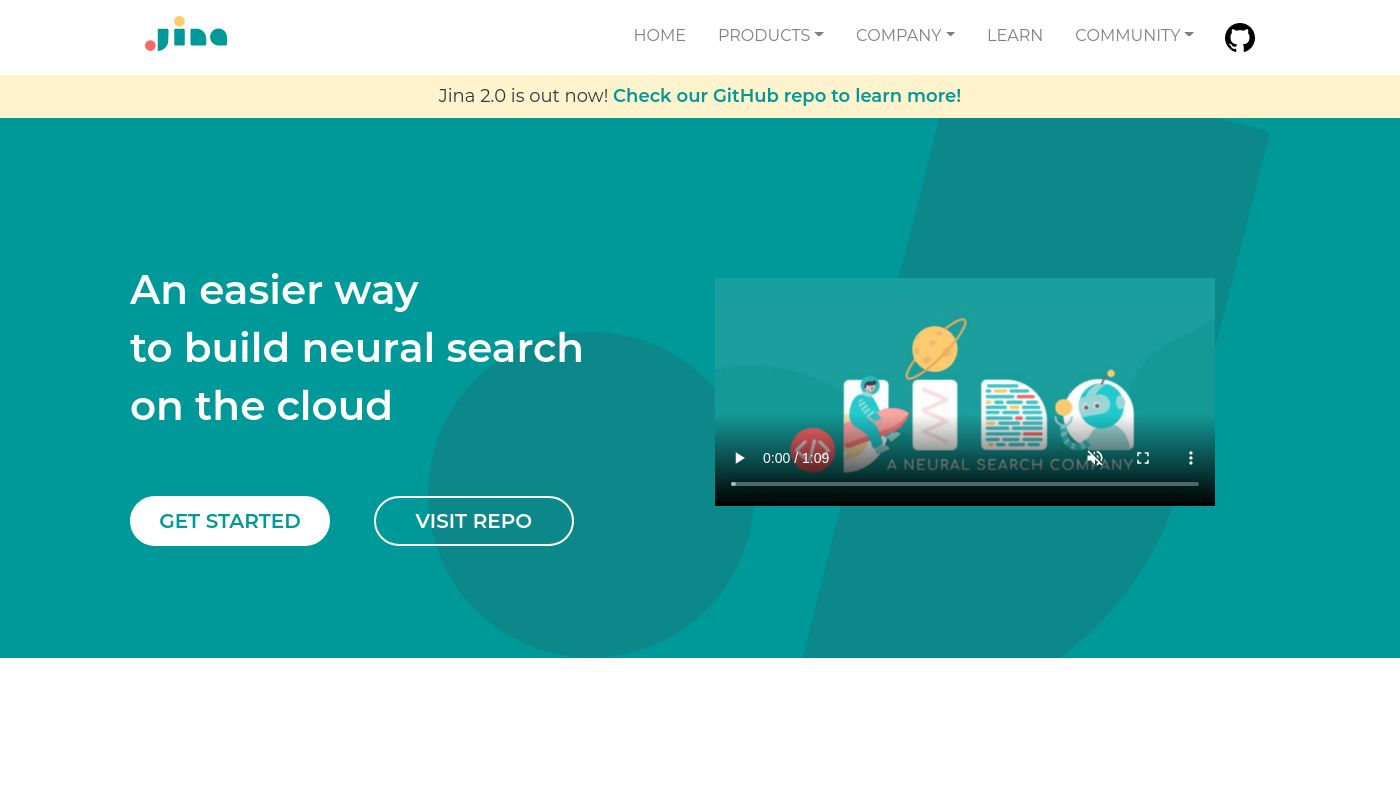
Task: Click the VISIT REPO button
Action: pos(474,521)
